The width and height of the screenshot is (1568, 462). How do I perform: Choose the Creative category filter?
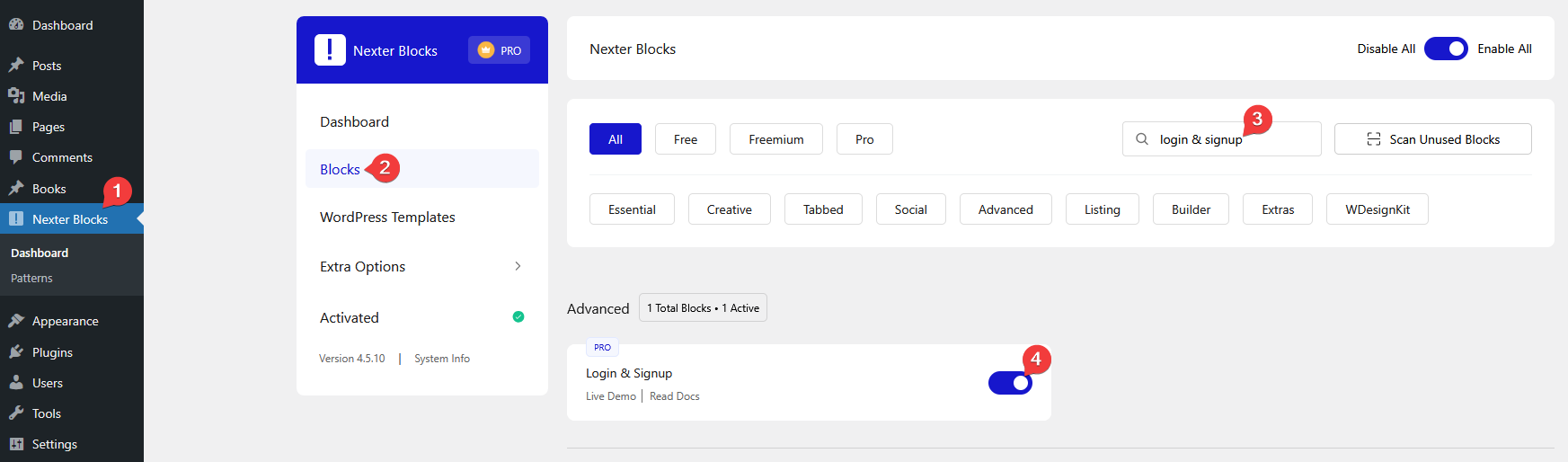729,209
